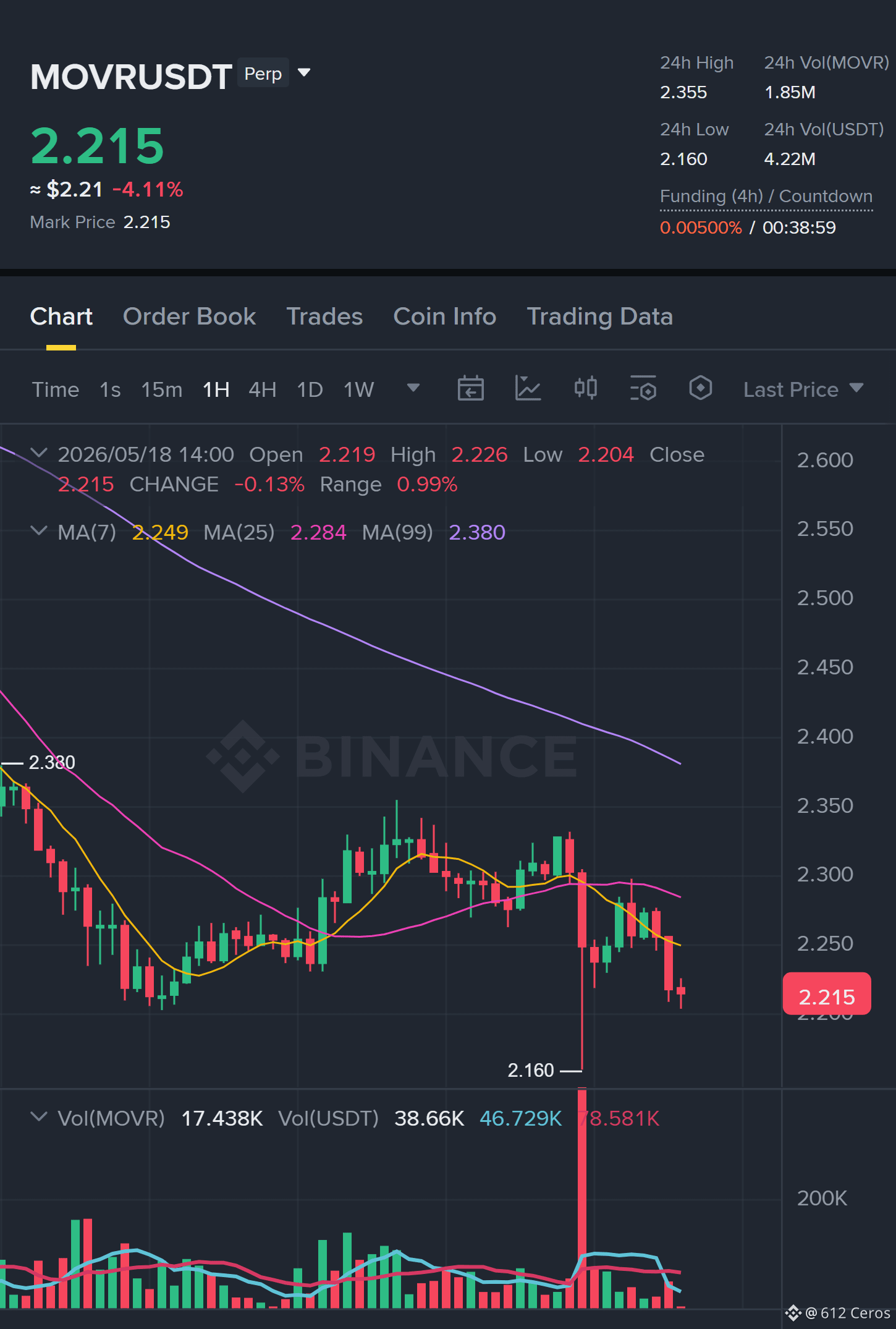Open the MOVRUSDT Perp pair dropdown

tap(303, 73)
